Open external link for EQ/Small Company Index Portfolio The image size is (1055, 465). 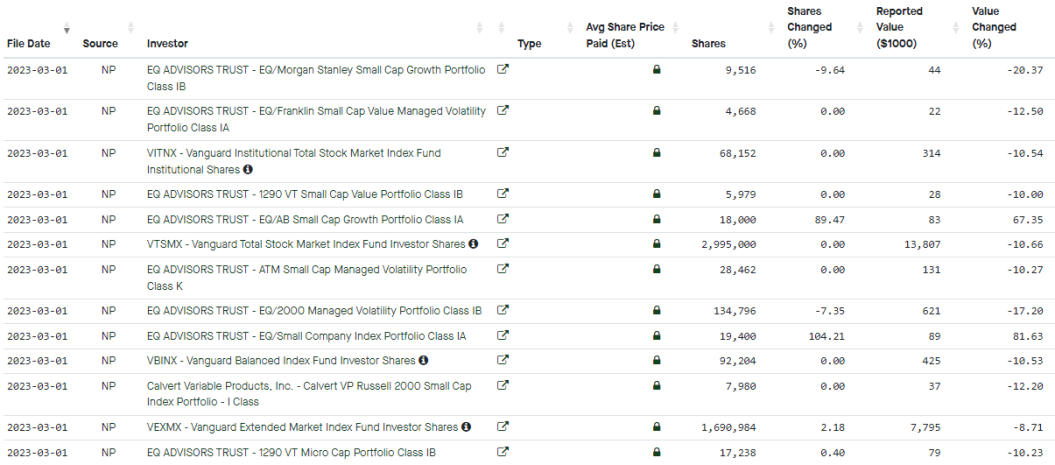tap(502, 335)
